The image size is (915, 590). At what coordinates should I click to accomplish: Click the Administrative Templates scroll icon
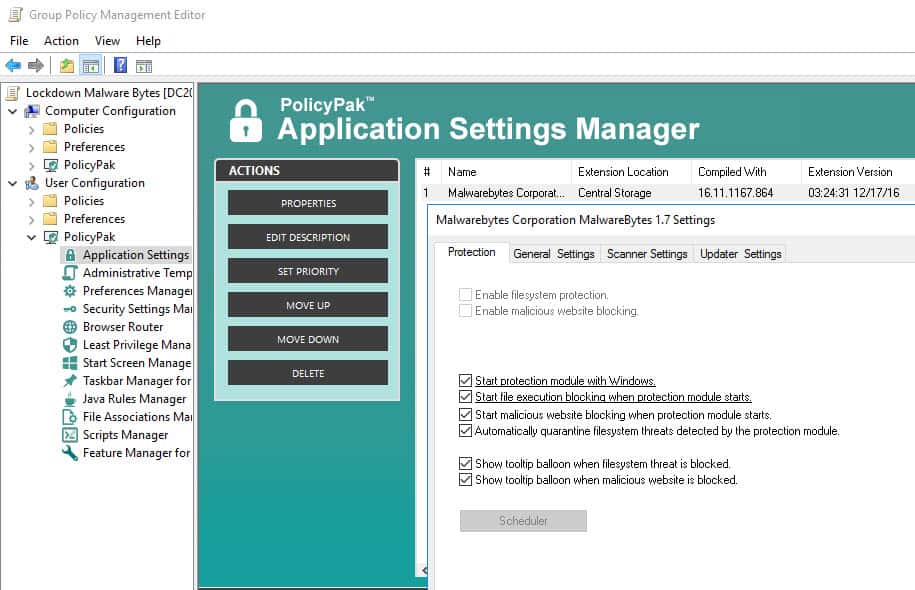70,273
